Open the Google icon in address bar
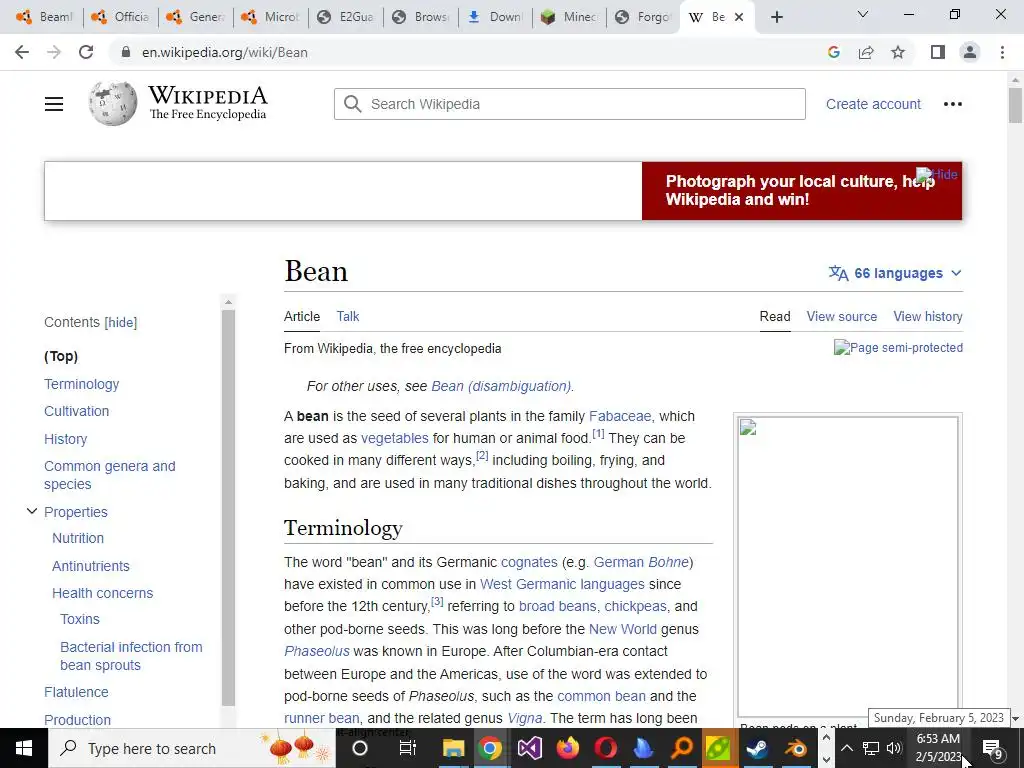The height and width of the screenshot is (768, 1024). pos(833,52)
